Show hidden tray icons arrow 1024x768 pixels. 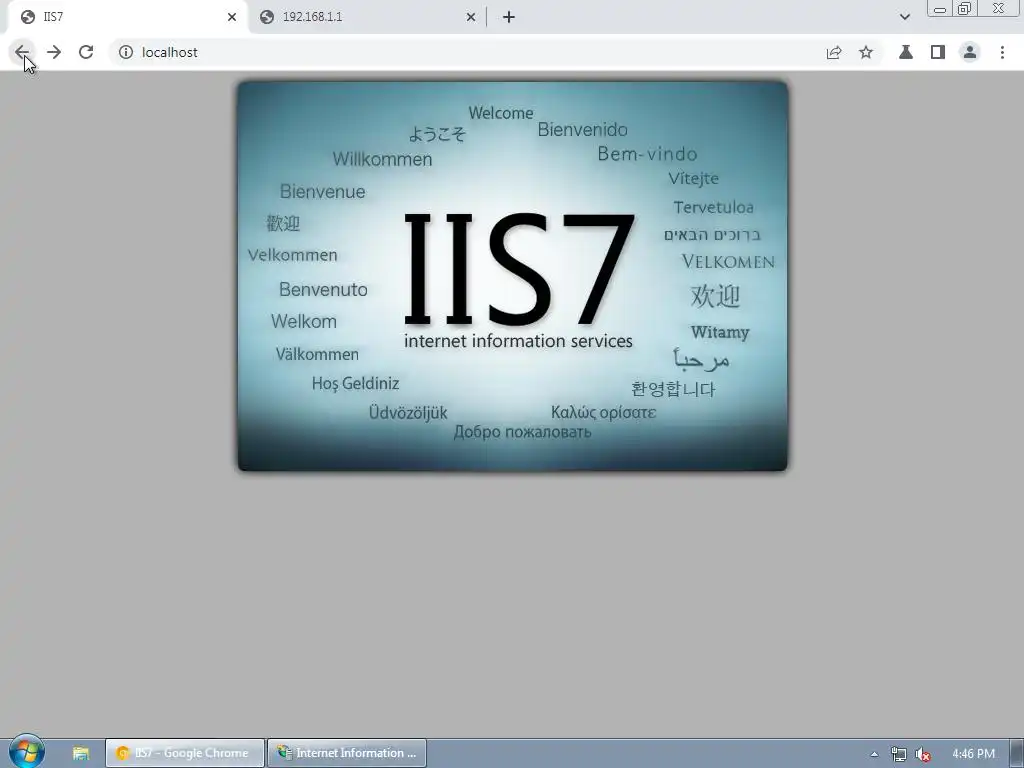(874, 754)
